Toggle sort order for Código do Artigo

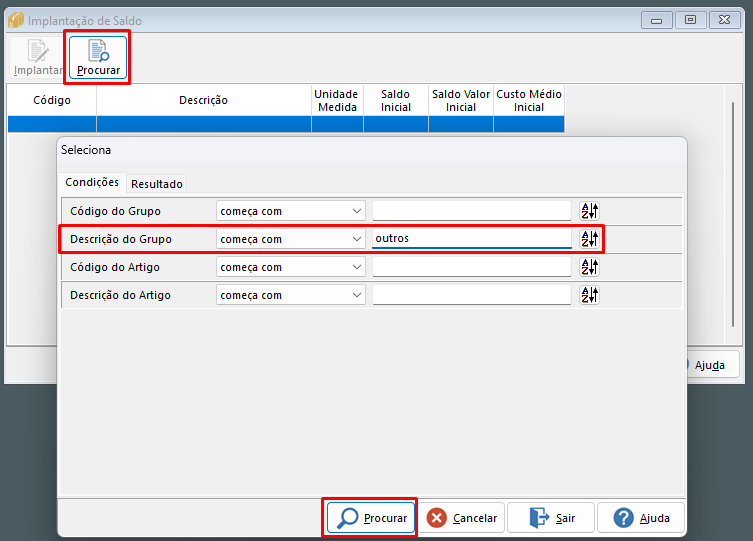(x=590, y=267)
